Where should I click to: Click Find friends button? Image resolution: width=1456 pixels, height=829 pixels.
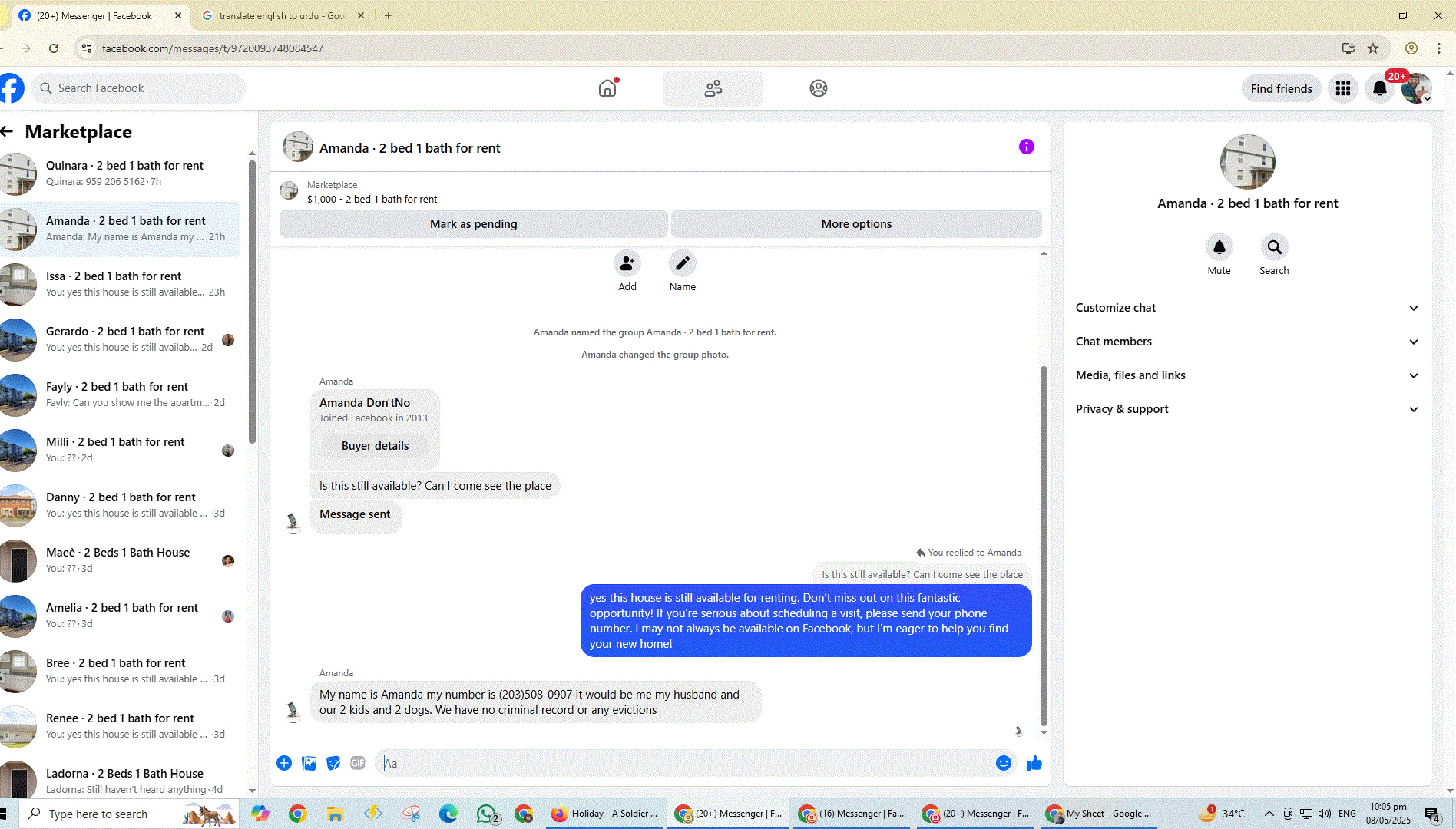point(1281,89)
